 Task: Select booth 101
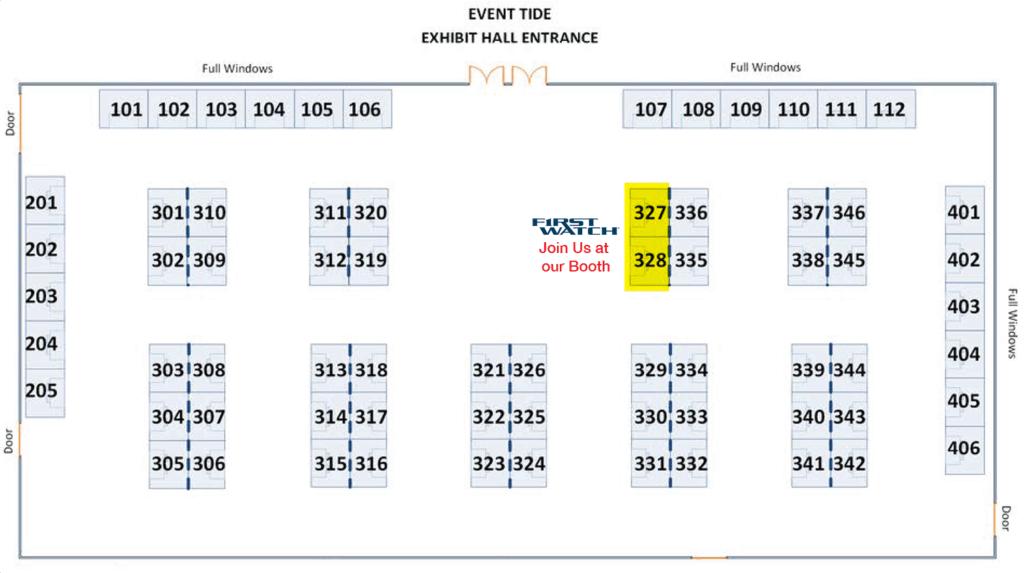pos(125,109)
